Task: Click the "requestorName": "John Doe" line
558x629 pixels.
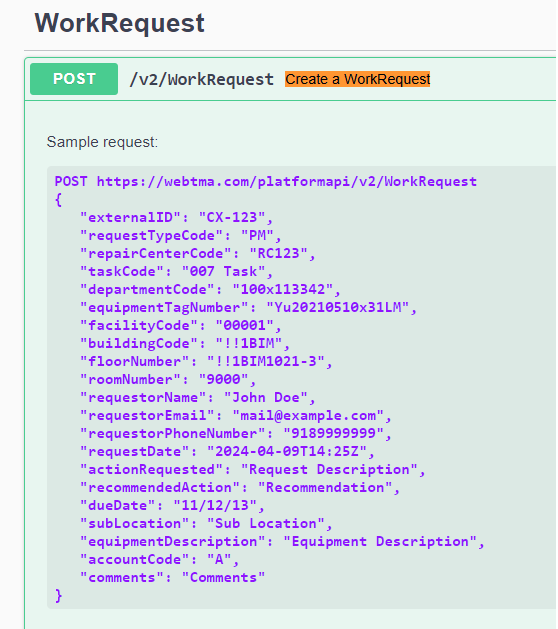Action: point(198,398)
